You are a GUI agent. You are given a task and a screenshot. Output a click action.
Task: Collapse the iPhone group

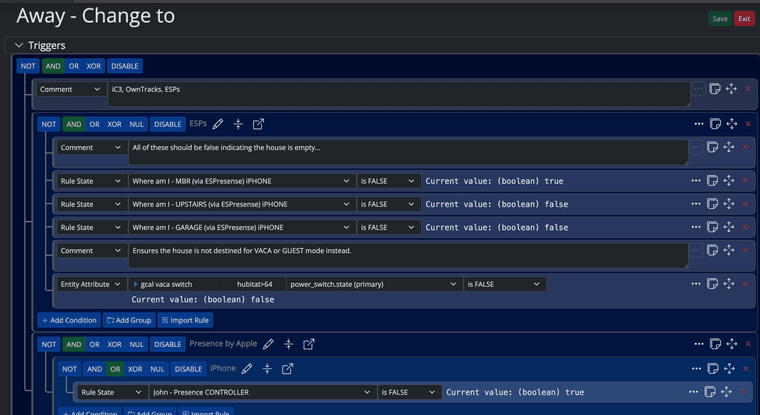[267, 369]
